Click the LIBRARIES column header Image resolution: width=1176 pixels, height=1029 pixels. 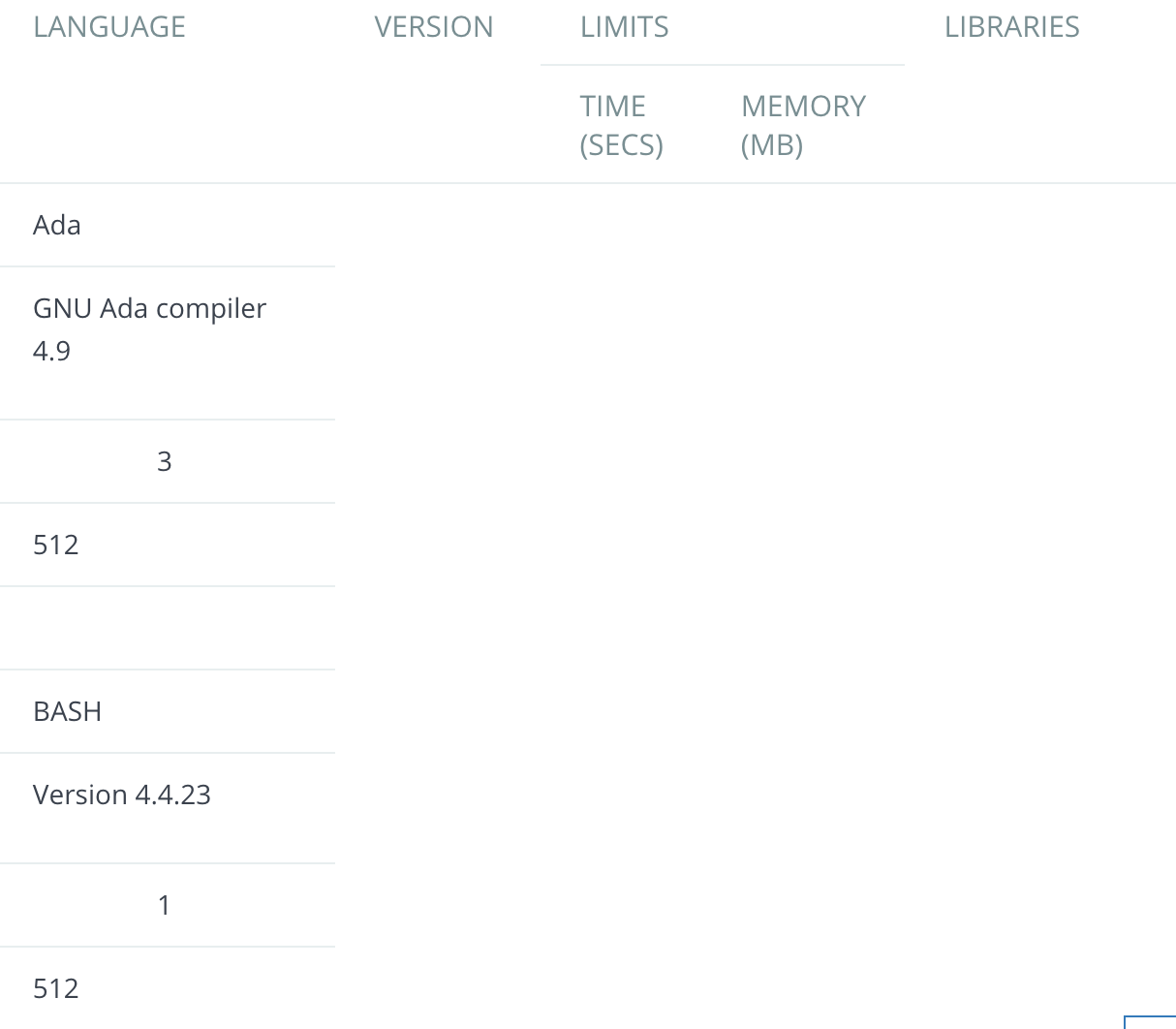click(x=1012, y=27)
